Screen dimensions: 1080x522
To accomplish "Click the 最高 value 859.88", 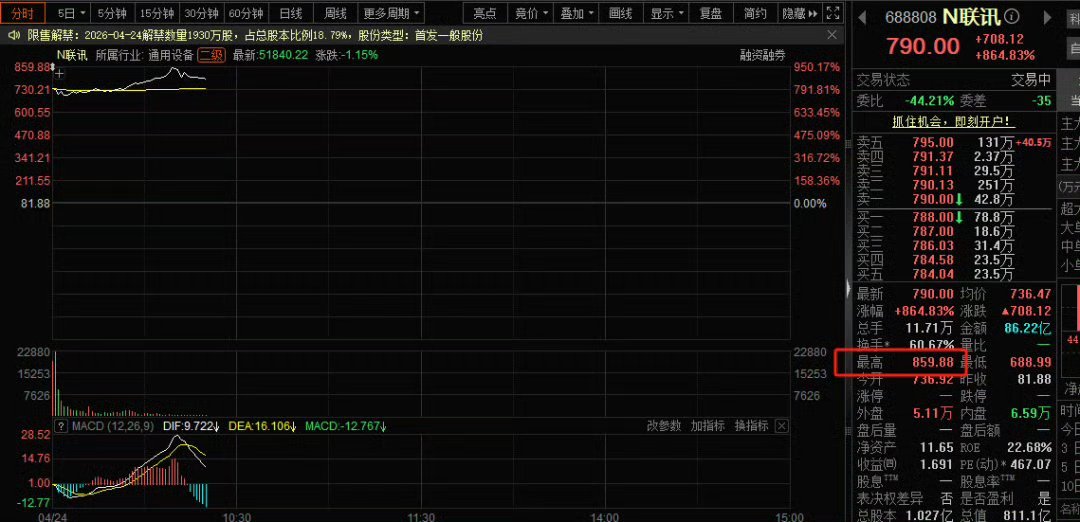I will click(x=933, y=362).
